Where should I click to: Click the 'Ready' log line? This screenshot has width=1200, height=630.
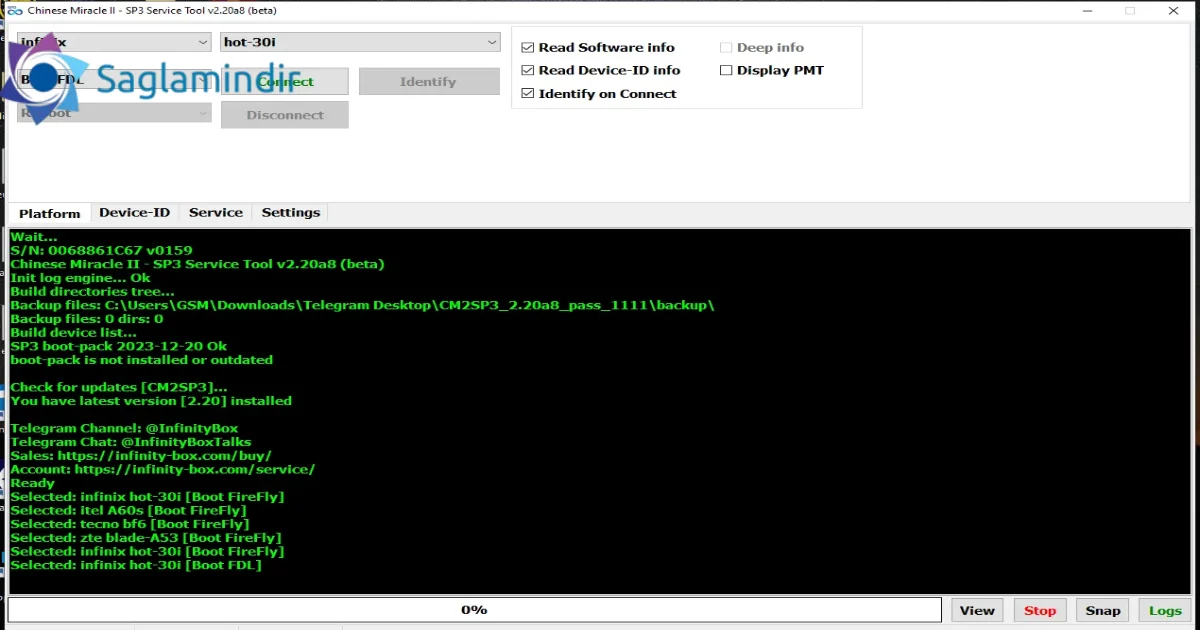33,483
